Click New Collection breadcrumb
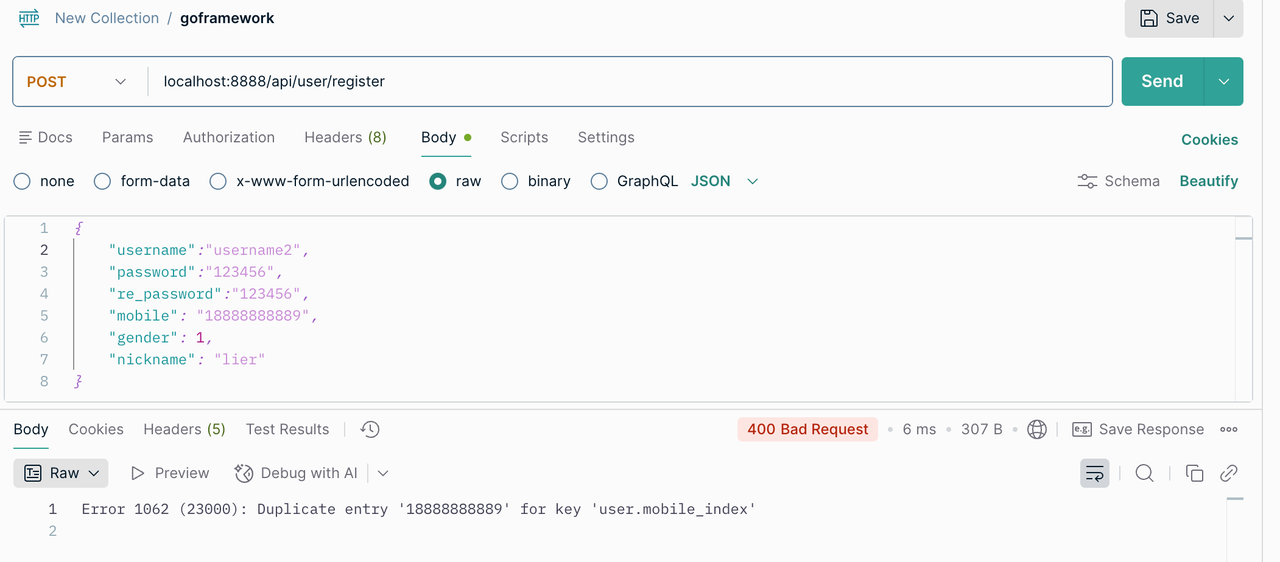 tap(107, 18)
